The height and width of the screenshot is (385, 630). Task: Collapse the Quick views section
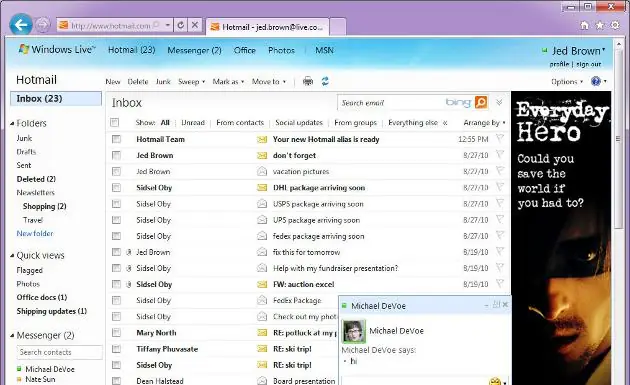12,255
